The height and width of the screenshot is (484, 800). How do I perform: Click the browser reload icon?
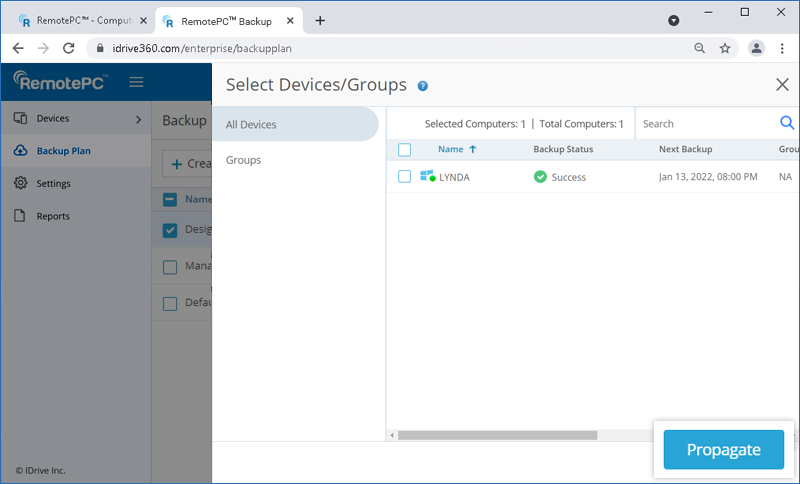point(69,48)
